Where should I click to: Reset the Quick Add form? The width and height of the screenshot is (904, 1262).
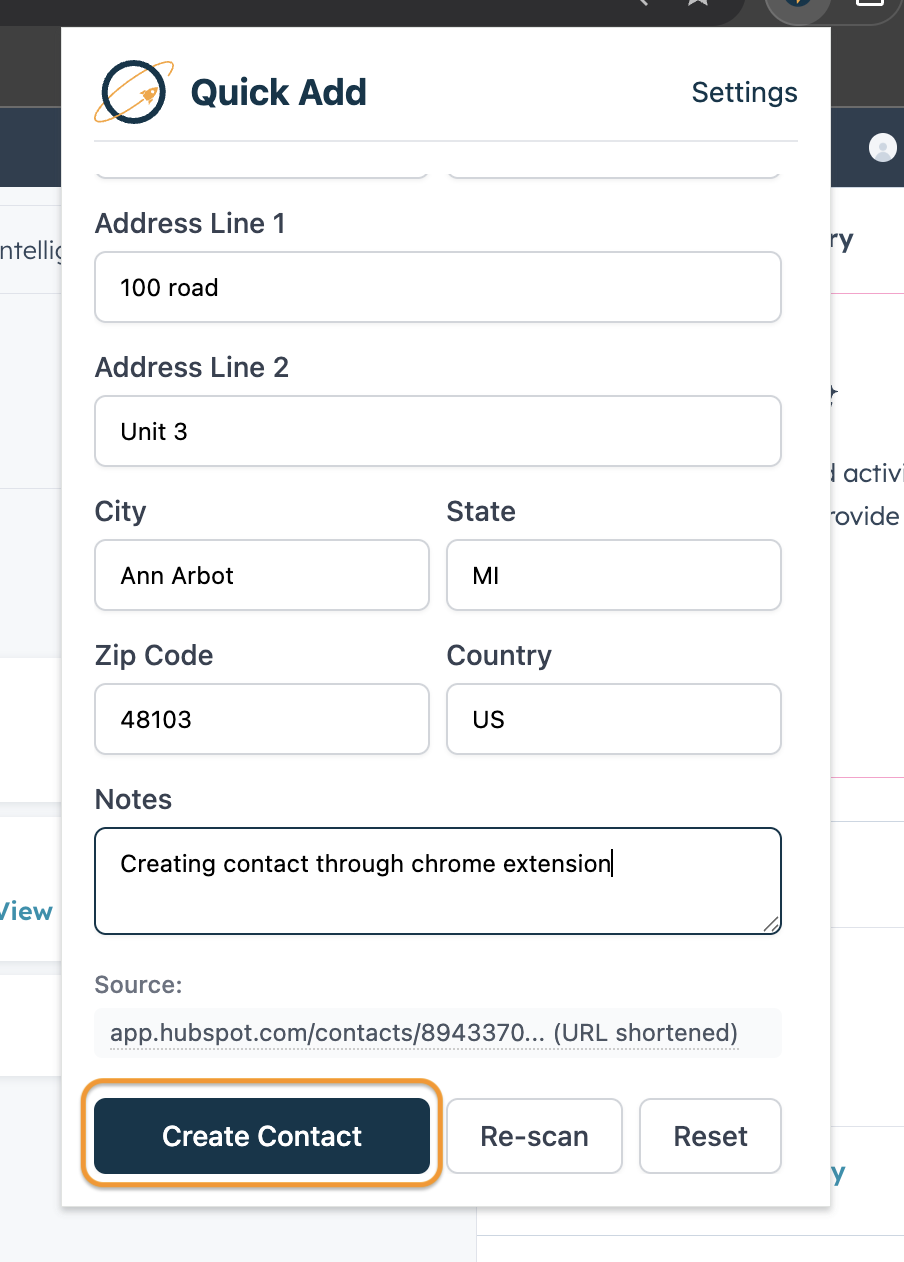click(x=710, y=1137)
